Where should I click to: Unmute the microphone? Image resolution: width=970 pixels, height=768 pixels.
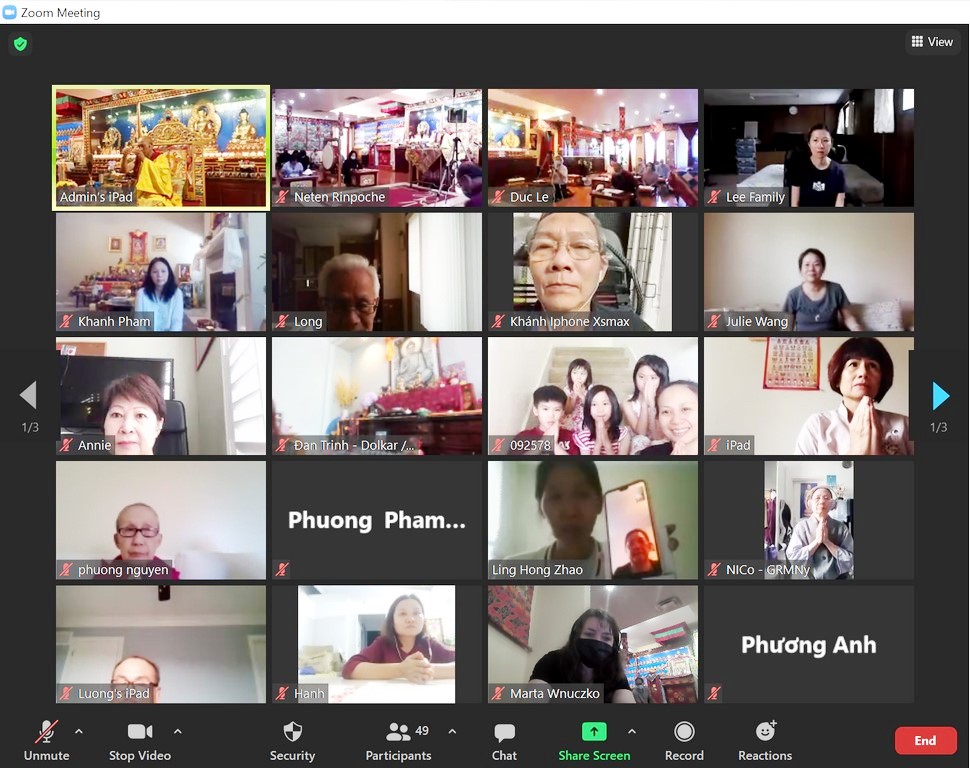click(46, 741)
